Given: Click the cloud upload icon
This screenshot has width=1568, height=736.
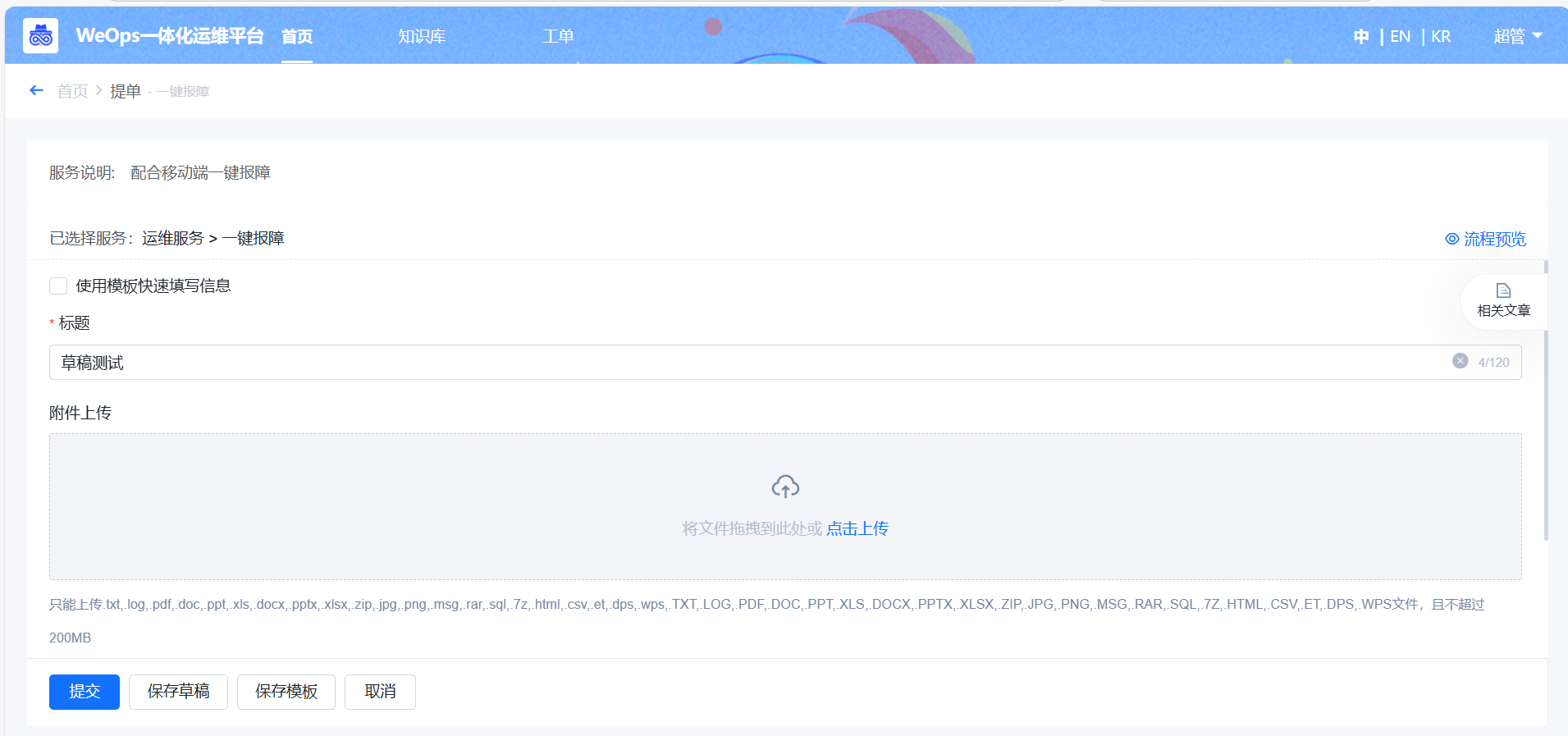Looking at the screenshot, I should (785, 487).
